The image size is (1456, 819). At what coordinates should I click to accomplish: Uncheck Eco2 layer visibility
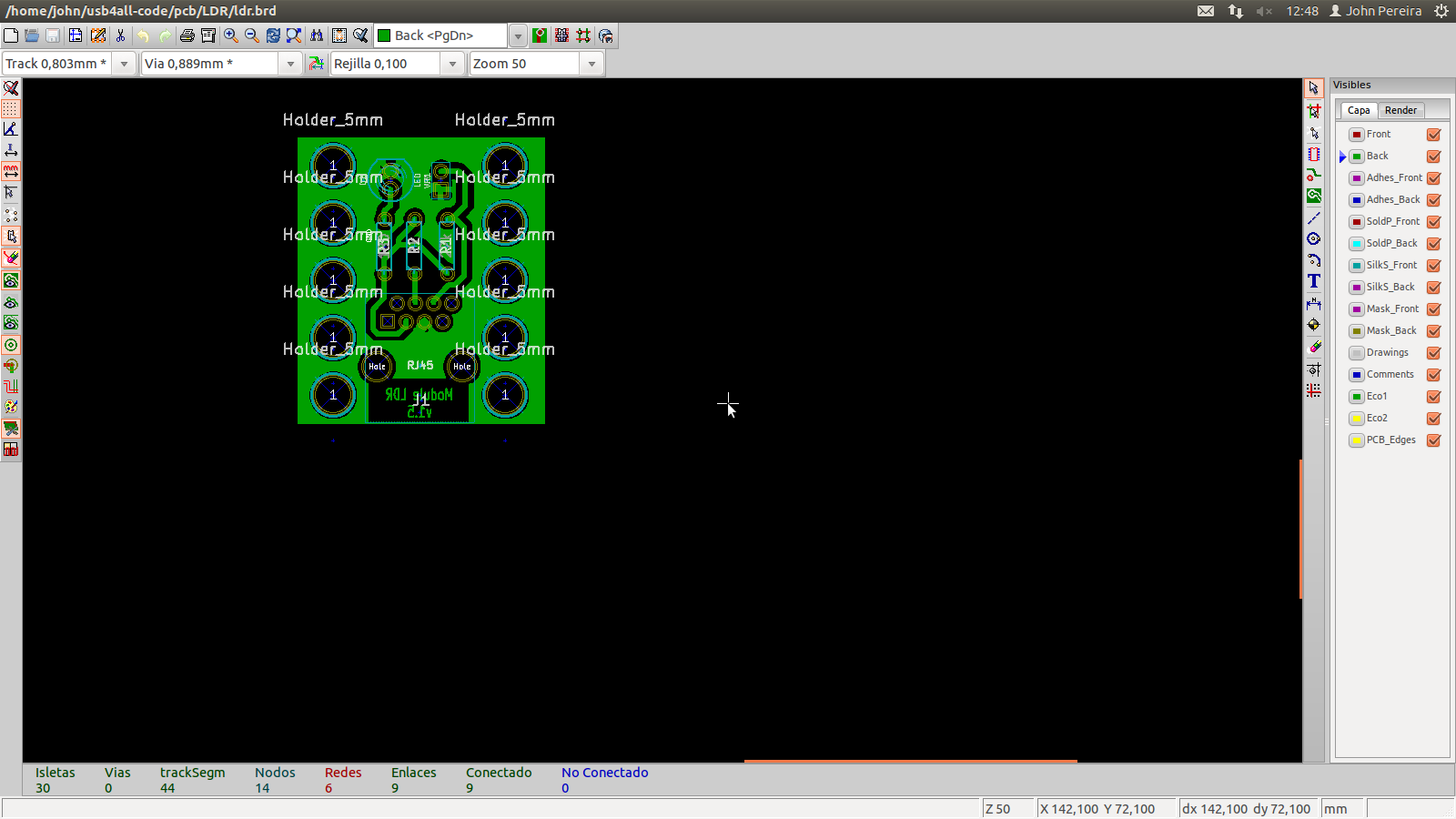pyautogui.click(x=1434, y=419)
